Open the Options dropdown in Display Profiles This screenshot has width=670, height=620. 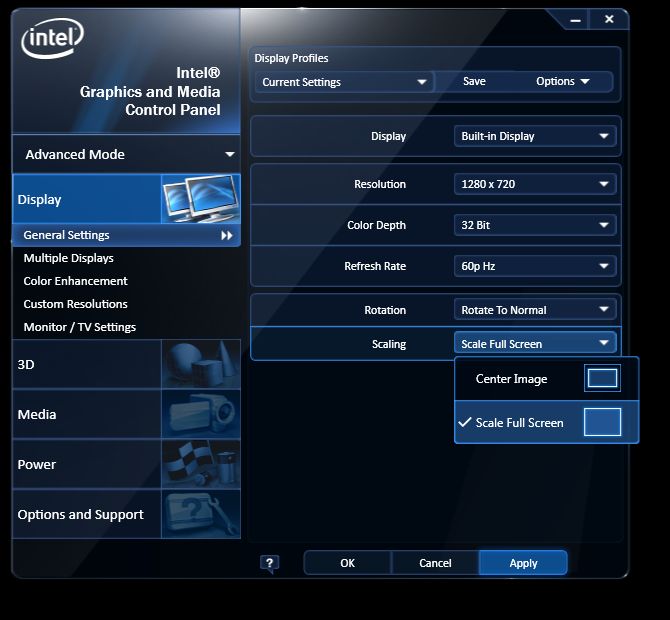click(x=562, y=81)
